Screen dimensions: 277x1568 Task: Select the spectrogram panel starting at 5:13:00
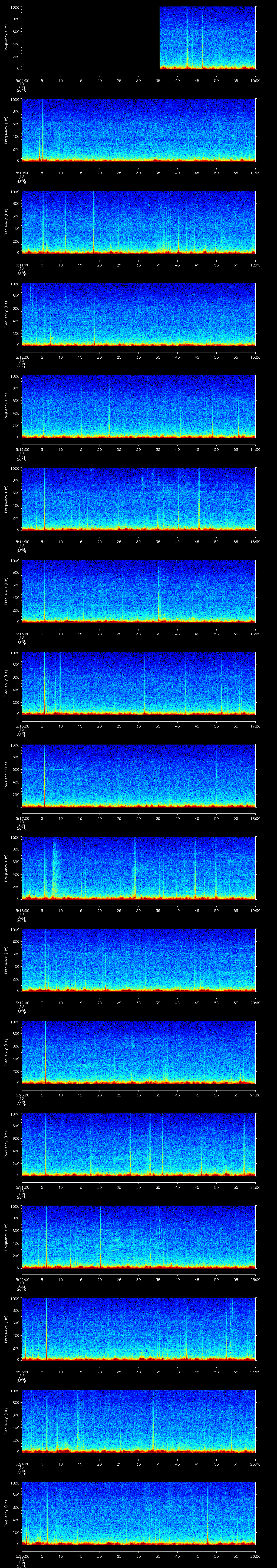(139, 407)
